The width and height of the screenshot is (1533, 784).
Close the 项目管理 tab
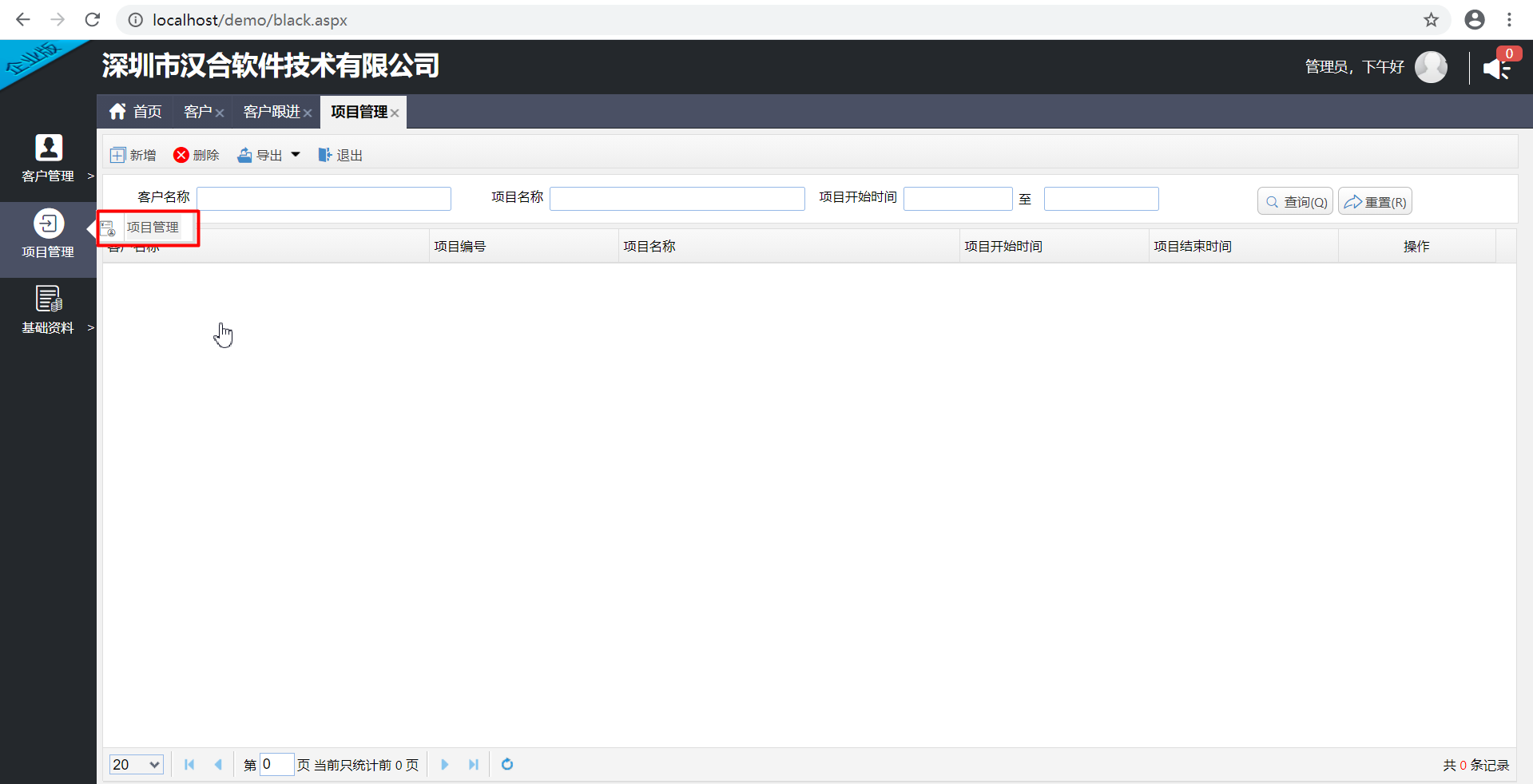point(395,113)
